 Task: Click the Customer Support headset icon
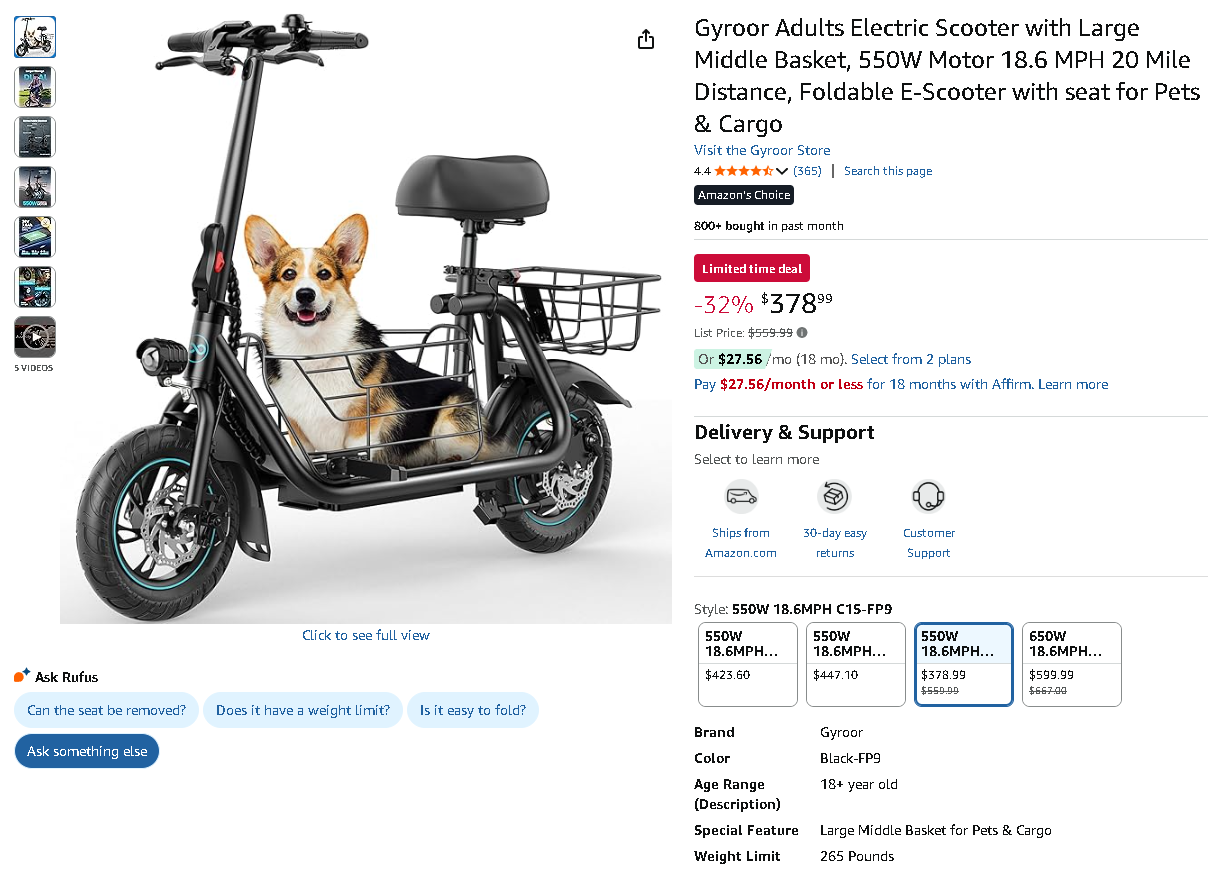click(928, 496)
